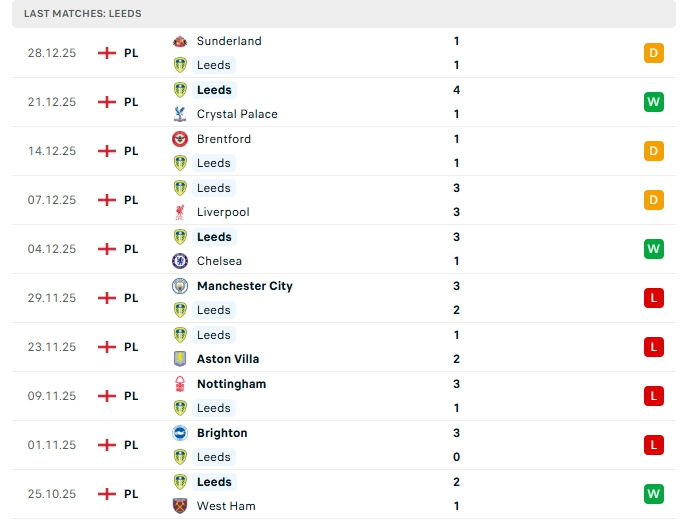Open the Sunderland team link
Image resolution: width=684 pixels, height=520 pixels.
(x=229, y=41)
